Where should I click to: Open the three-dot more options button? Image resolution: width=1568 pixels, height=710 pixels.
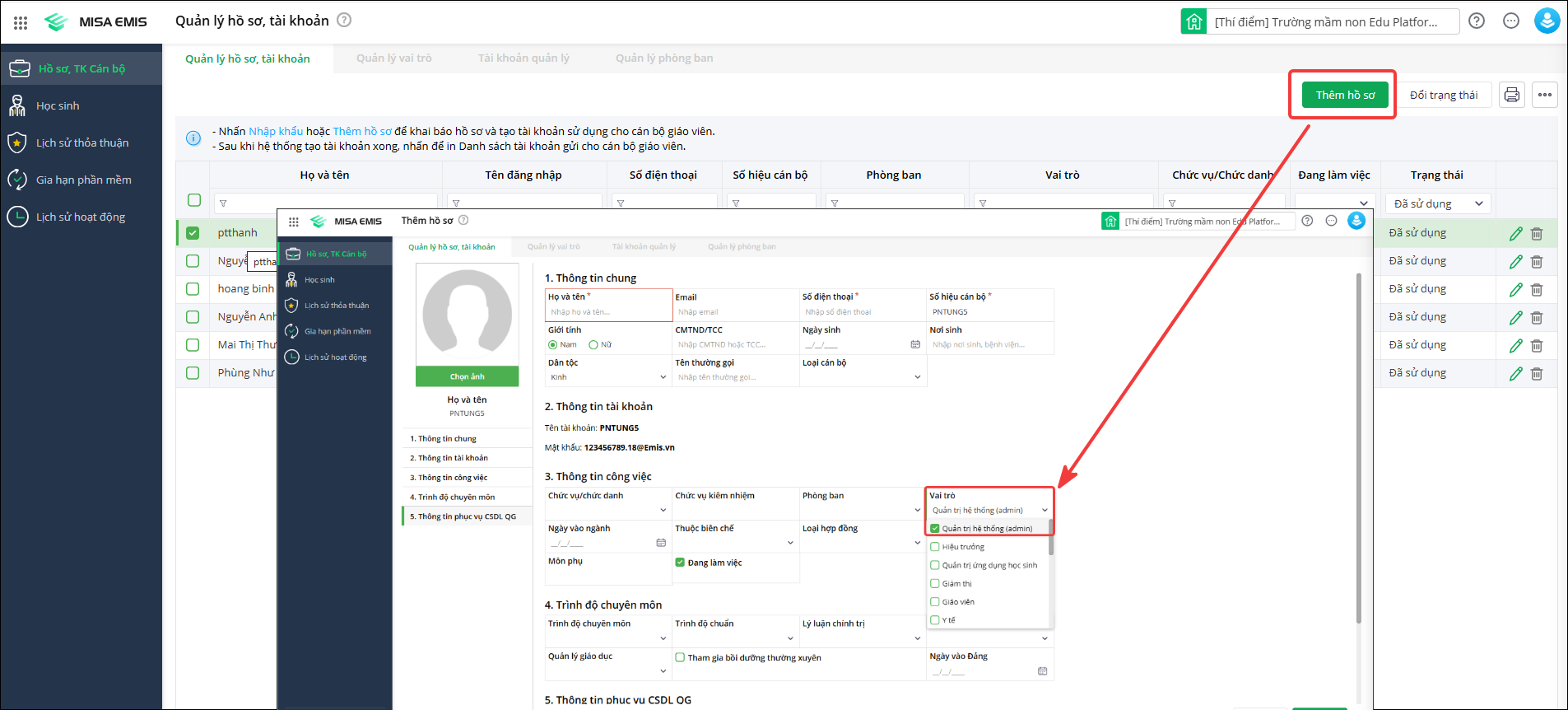1545,95
